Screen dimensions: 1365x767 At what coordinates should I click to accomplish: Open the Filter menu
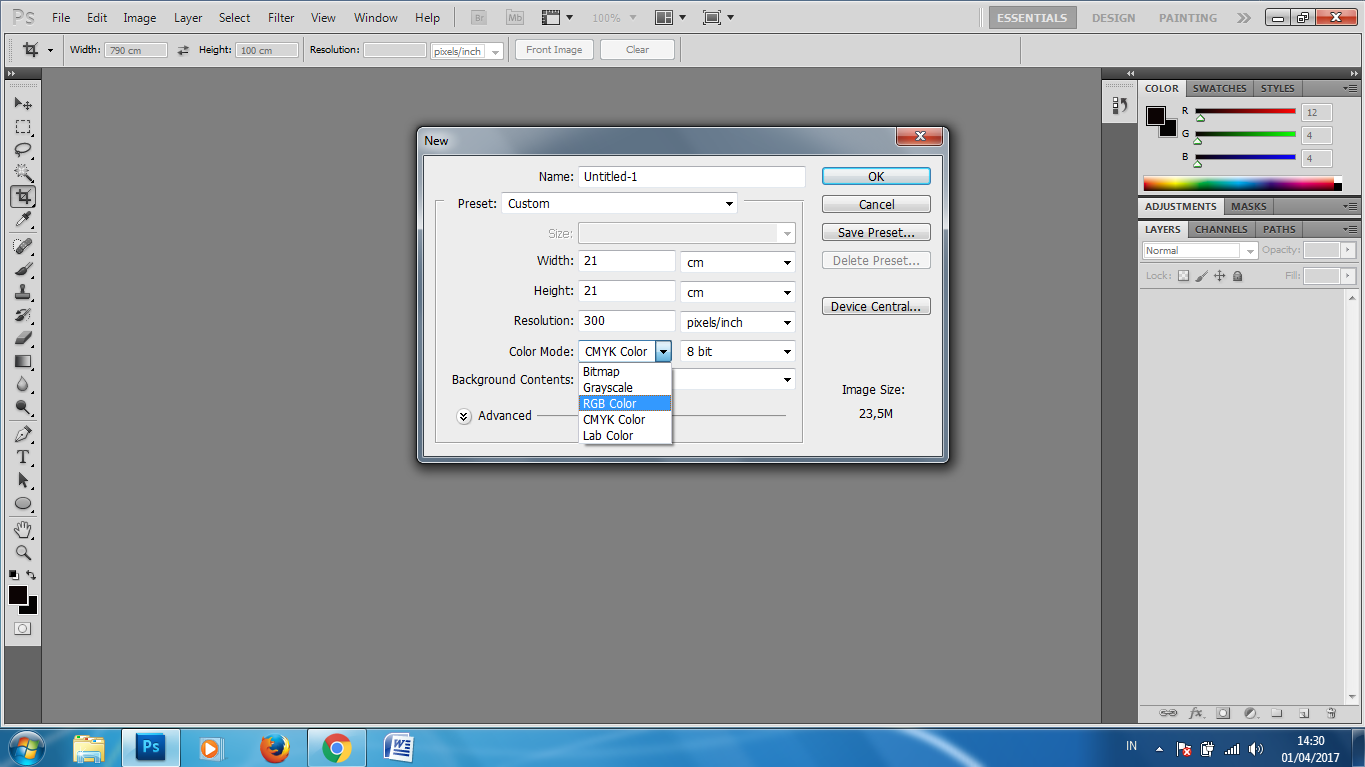click(x=280, y=17)
